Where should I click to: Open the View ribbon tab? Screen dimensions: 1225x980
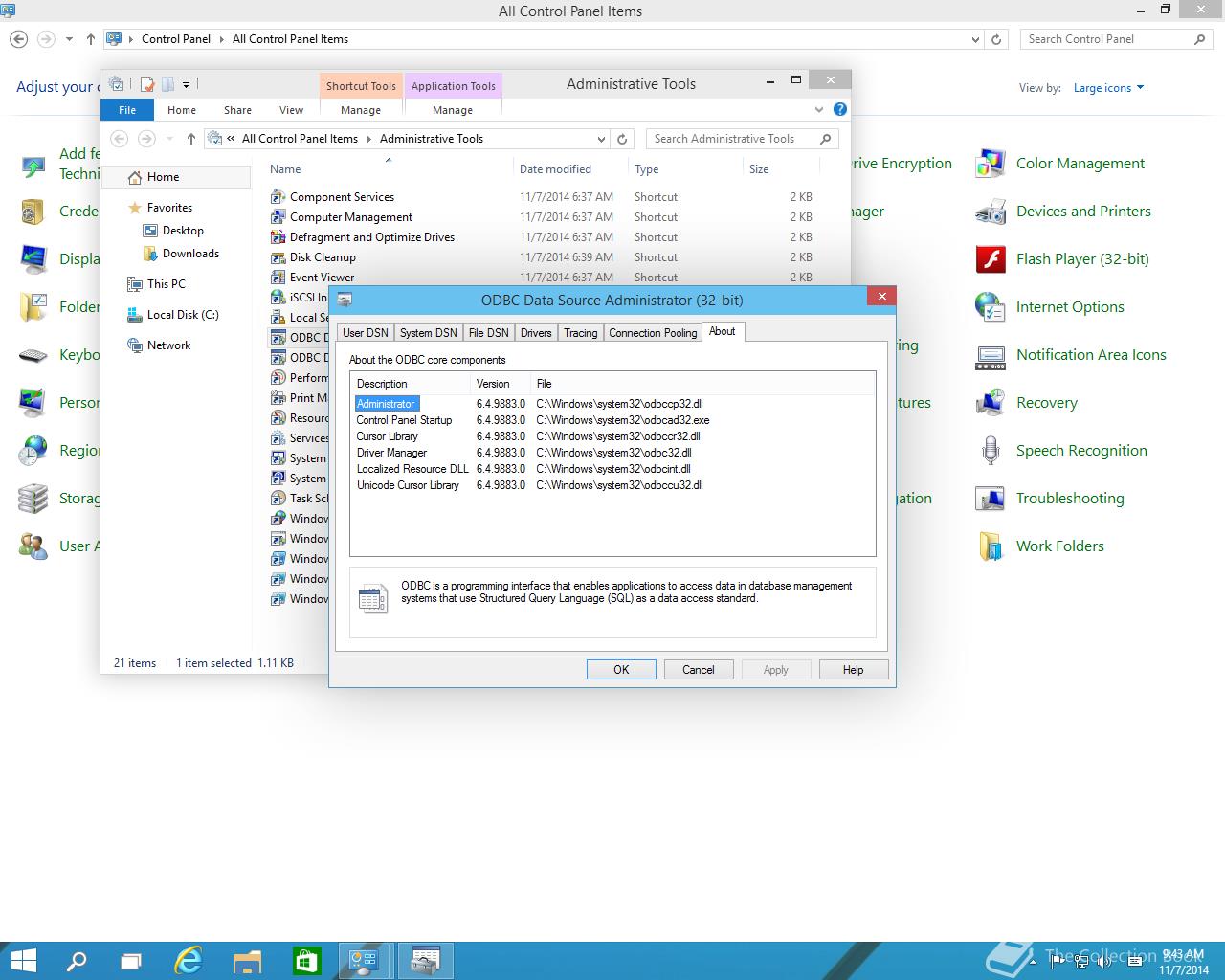click(x=291, y=110)
